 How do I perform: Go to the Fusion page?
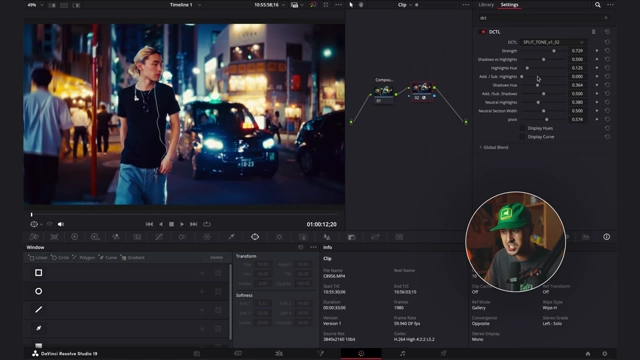[320, 353]
